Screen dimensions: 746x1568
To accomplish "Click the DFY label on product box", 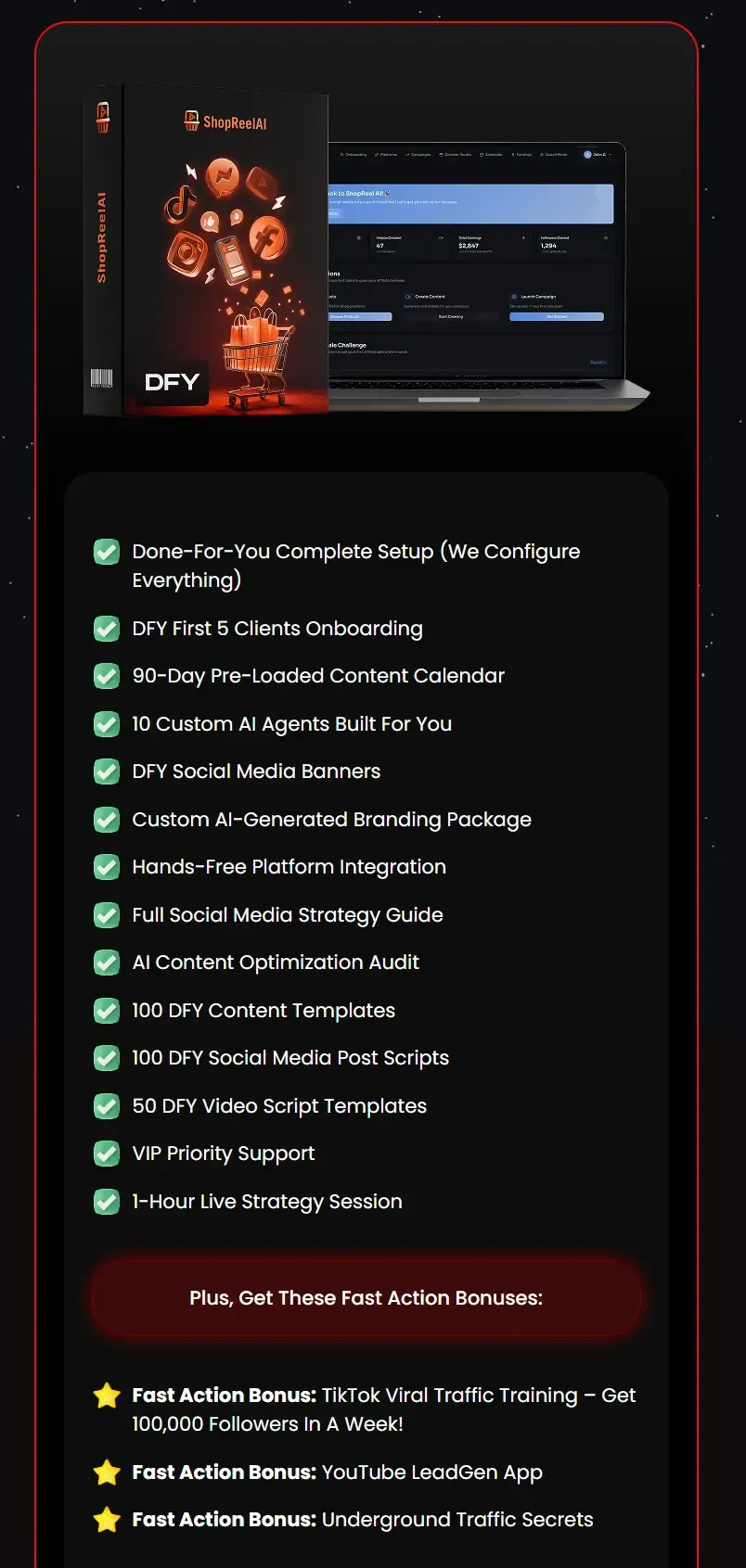I will click(x=172, y=382).
